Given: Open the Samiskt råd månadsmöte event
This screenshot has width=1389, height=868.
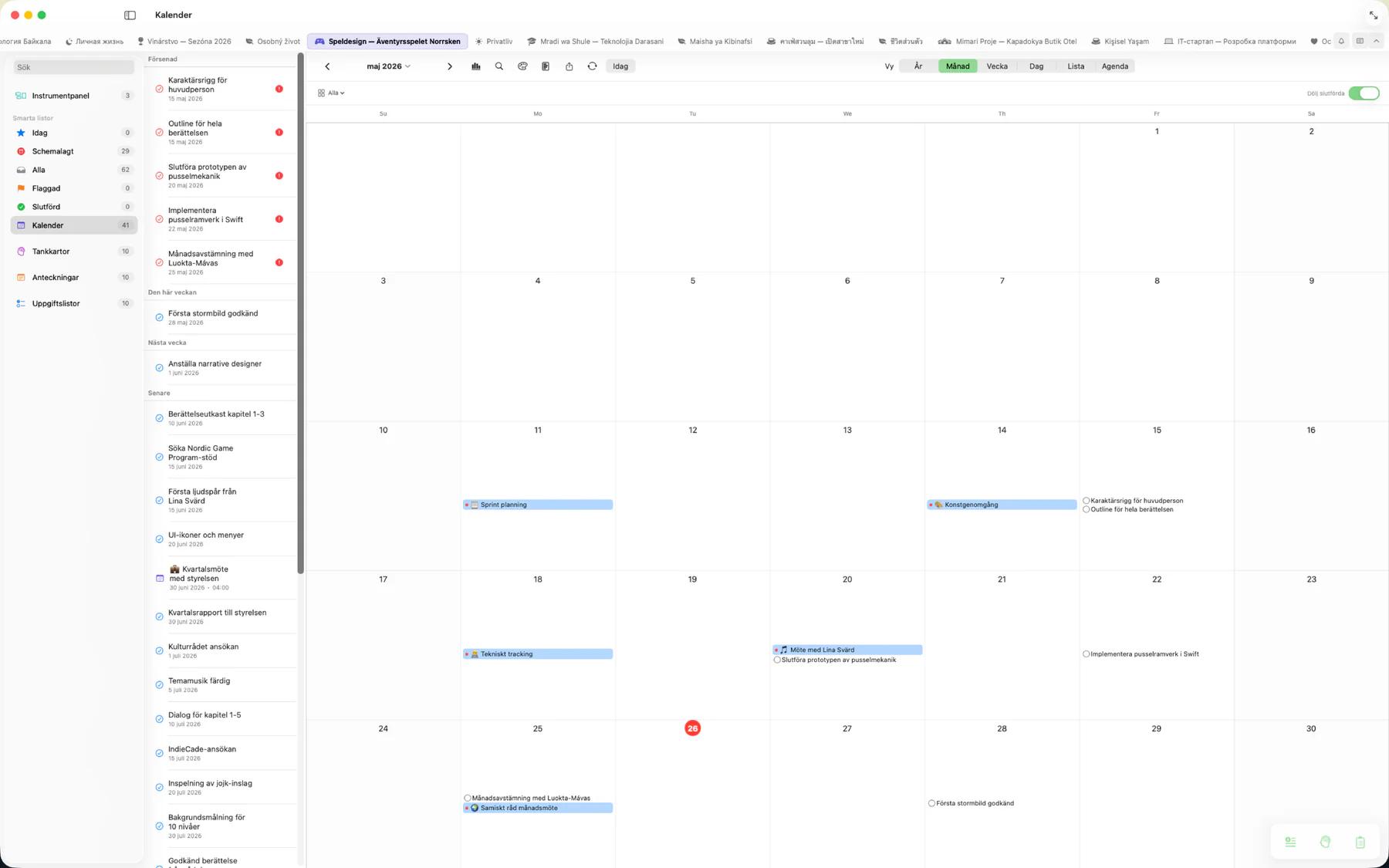Looking at the screenshot, I should (x=538, y=808).
